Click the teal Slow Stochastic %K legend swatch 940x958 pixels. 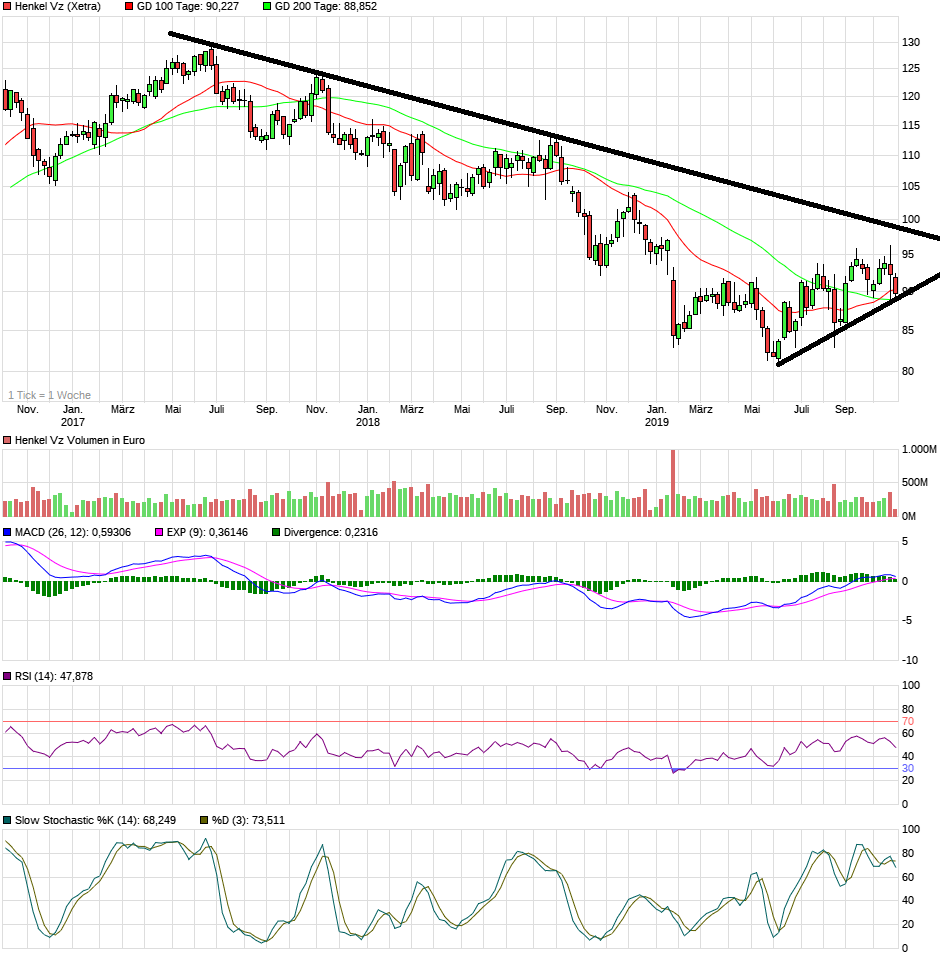[7, 820]
